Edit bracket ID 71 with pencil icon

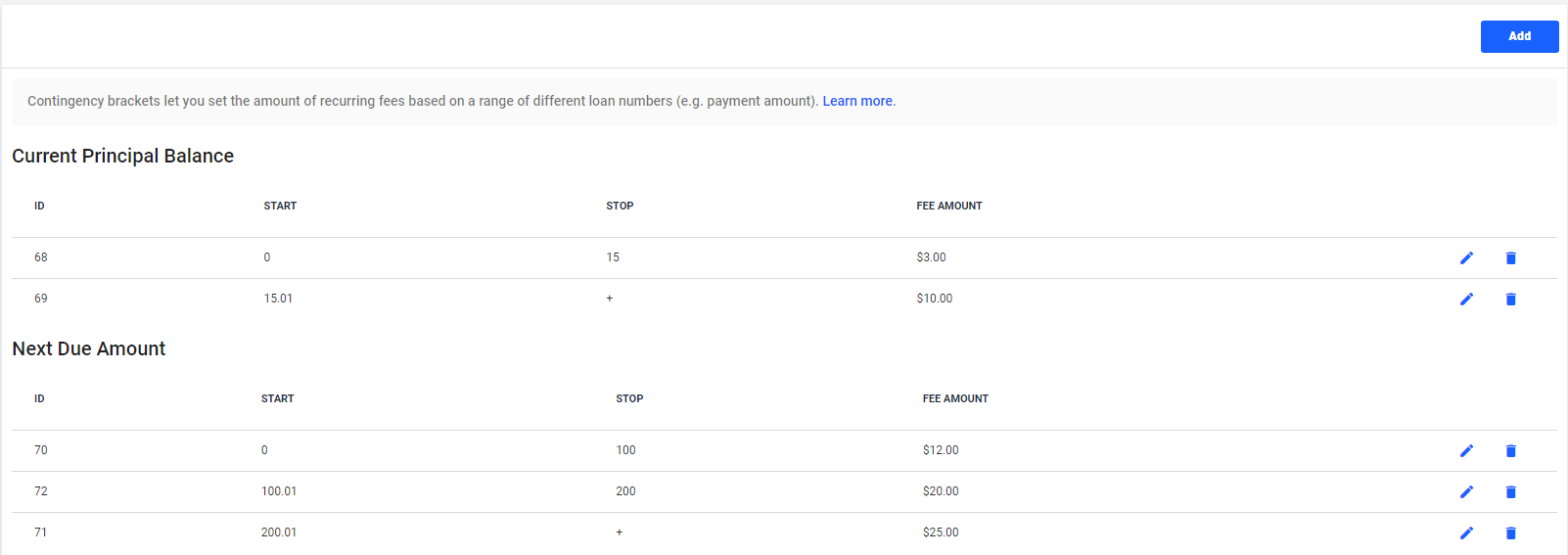click(1466, 532)
